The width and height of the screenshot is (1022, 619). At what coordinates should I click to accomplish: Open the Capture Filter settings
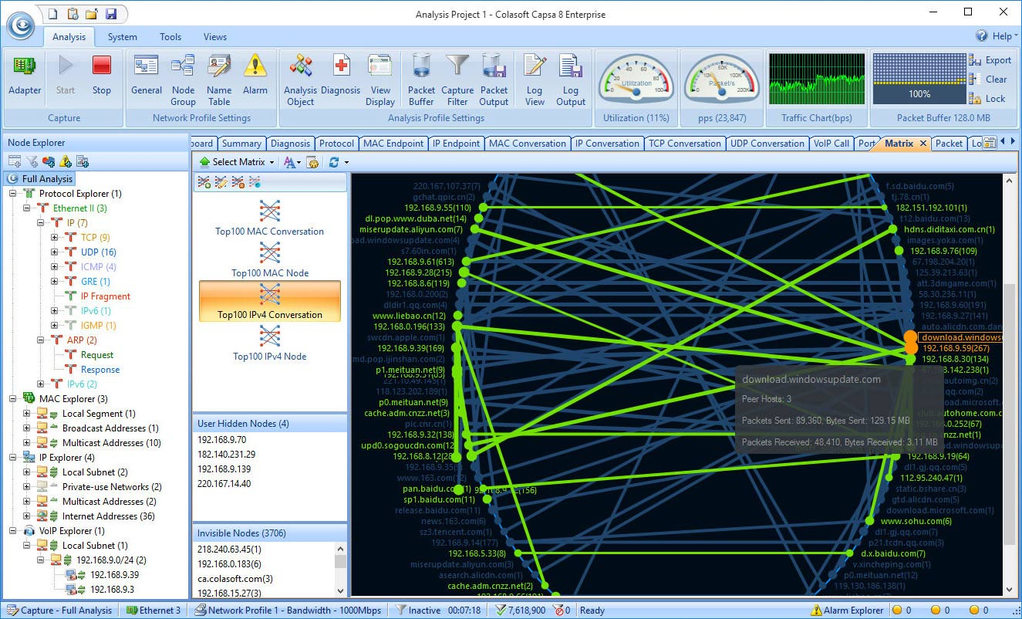tap(458, 80)
